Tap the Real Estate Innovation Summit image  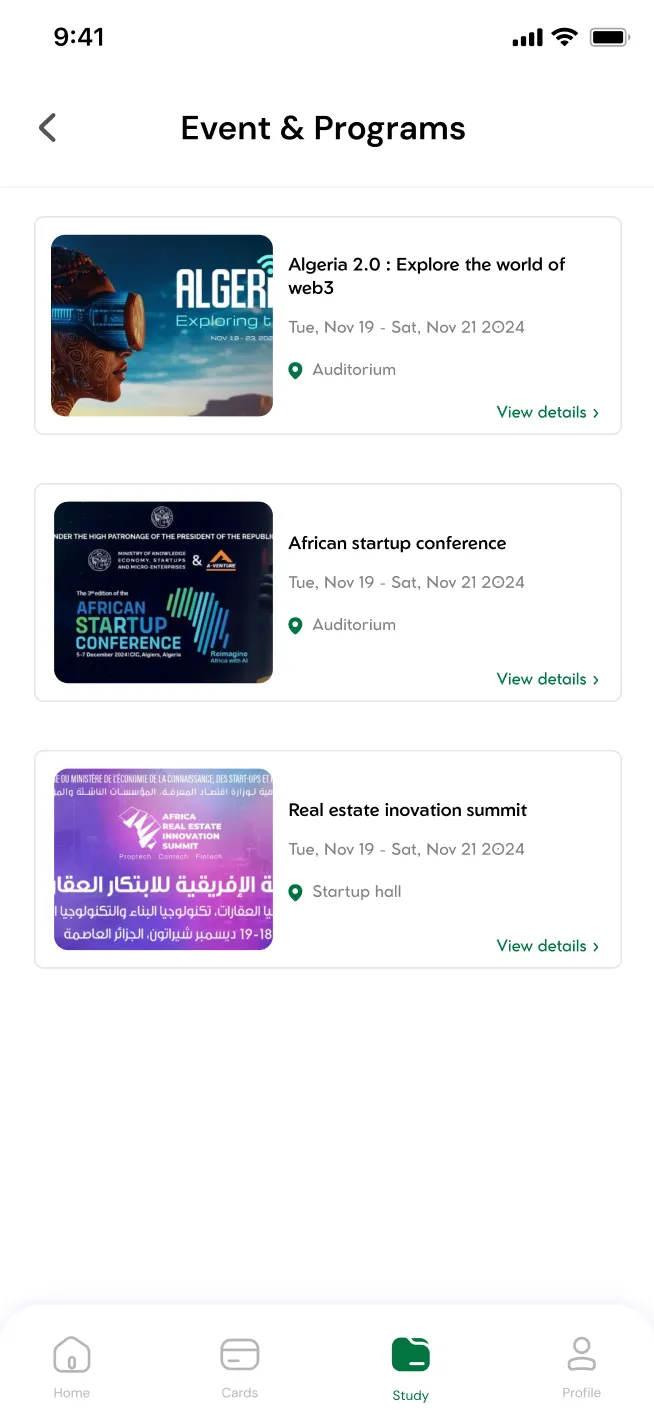(x=163, y=859)
